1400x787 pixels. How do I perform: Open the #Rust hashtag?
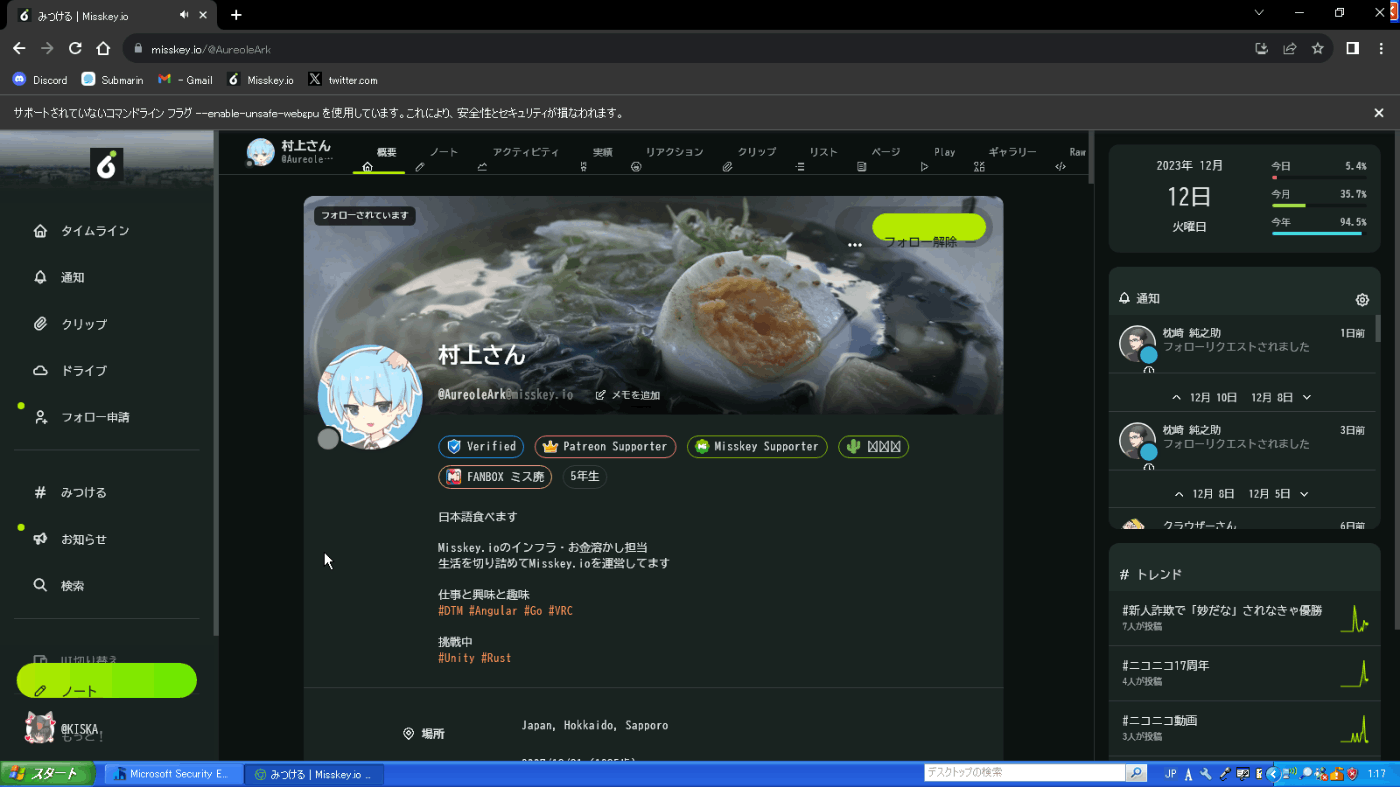(496, 657)
